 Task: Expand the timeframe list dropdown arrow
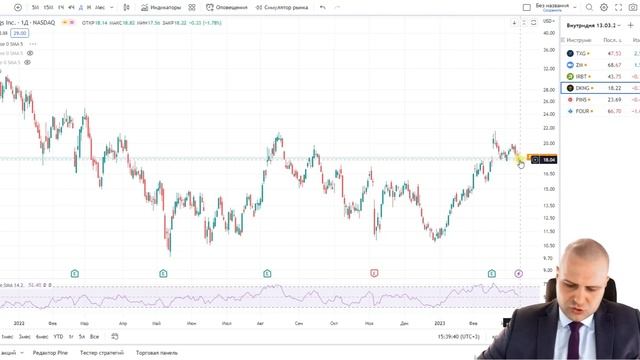pos(112,7)
